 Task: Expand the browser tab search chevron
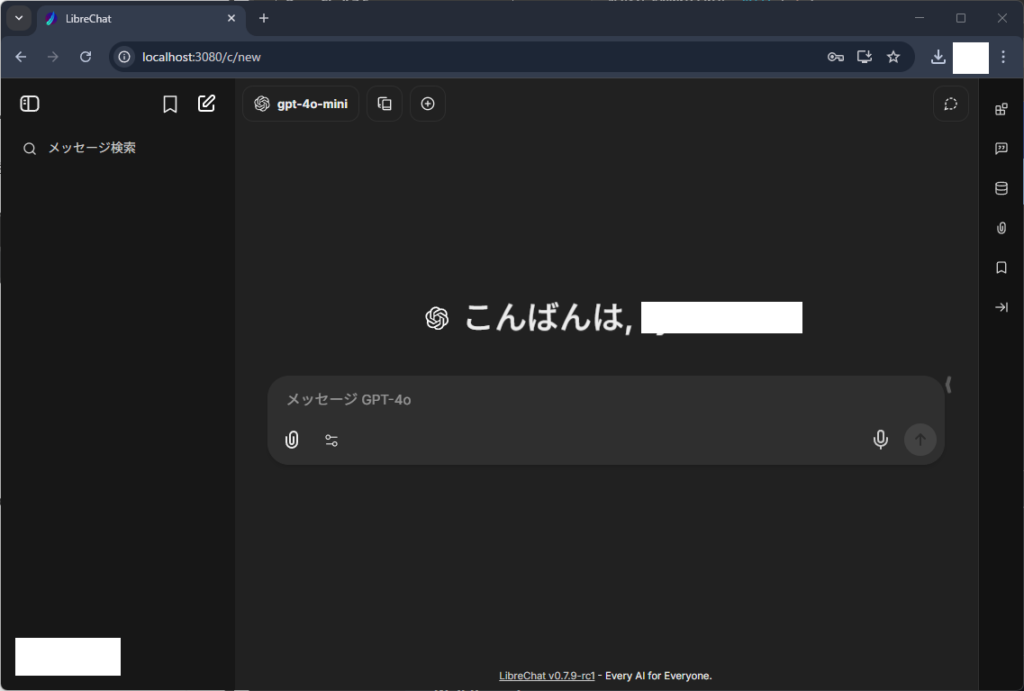17,17
